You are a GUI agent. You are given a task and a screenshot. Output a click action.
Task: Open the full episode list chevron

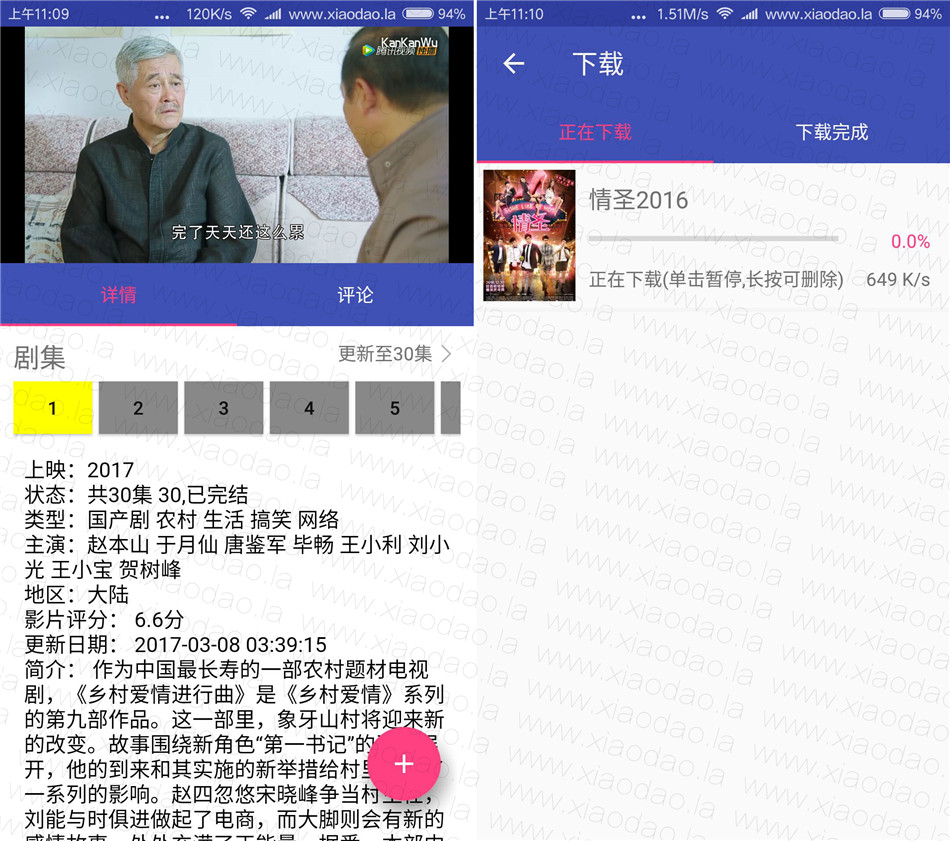[447, 353]
